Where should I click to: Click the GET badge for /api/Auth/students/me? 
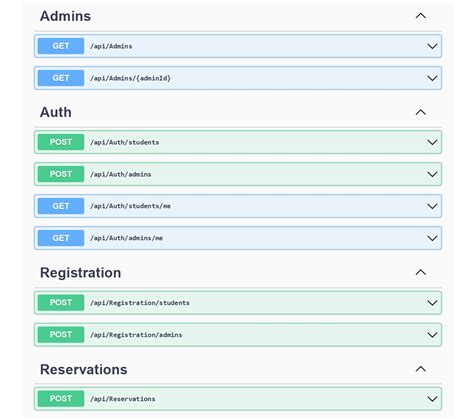coord(61,206)
